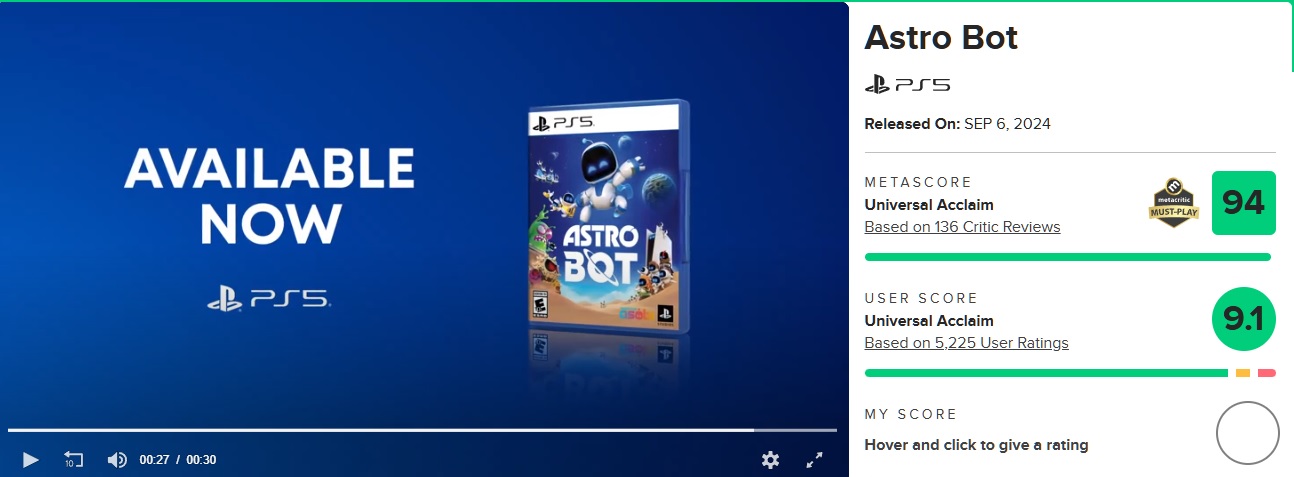The width and height of the screenshot is (1294, 477).
Task: Click the Astro Bot box art in video
Action: pyautogui.click(x=606, y=218)
